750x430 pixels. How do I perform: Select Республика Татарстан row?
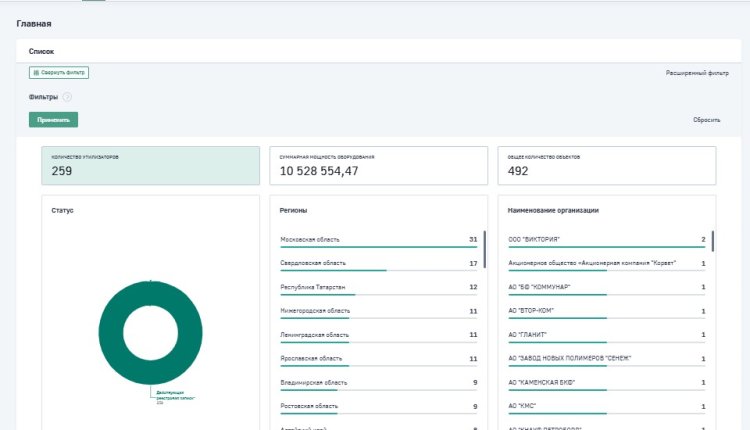(379, 288)
